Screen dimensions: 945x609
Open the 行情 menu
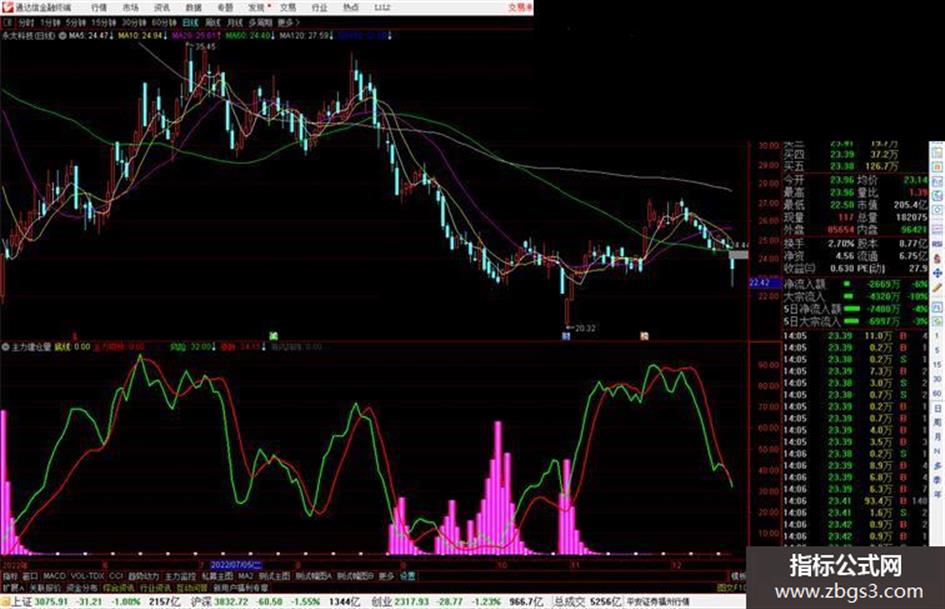pos(99,8)
